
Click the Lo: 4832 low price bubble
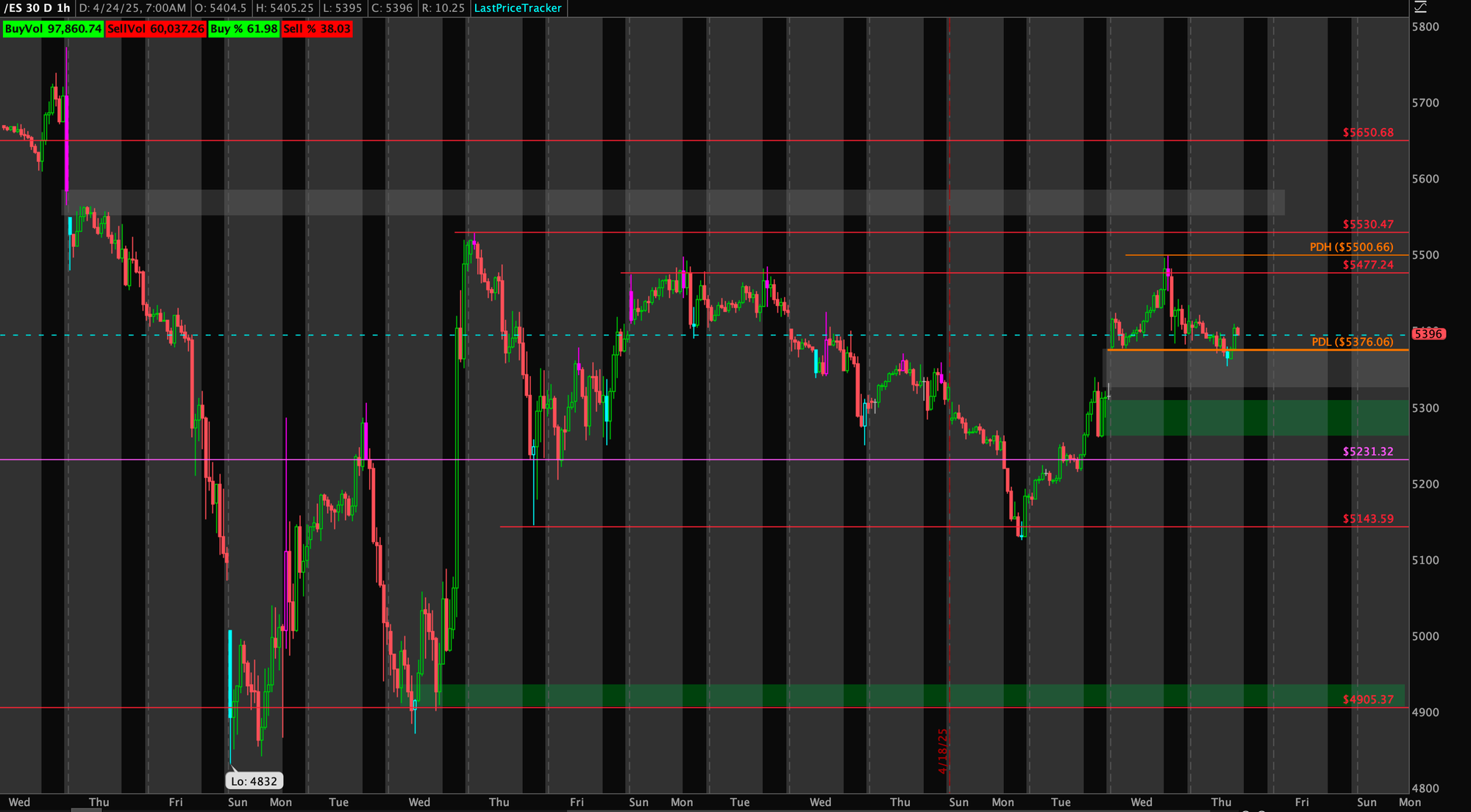(254, 781)
